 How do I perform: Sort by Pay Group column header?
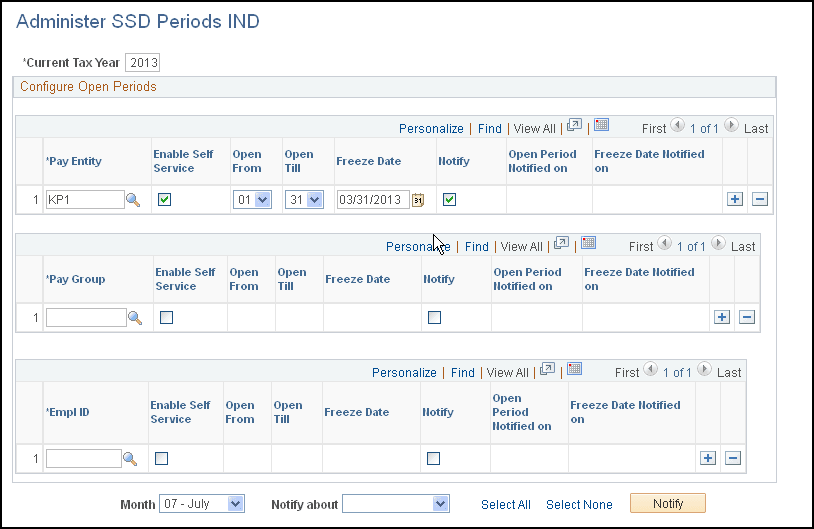pyautogui.click(x=75, y=279)
